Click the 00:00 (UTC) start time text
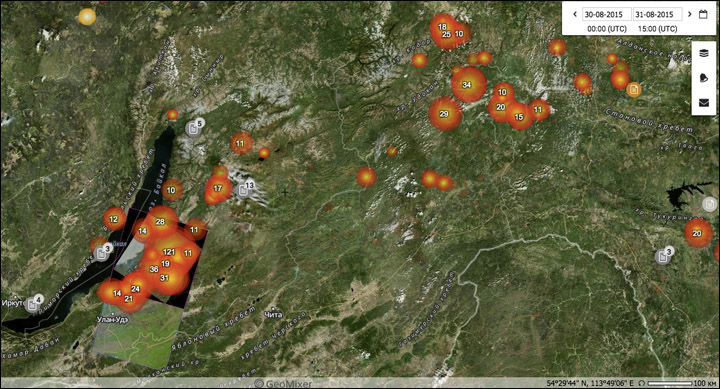The width and height of the screenshot is (720, 389). pos(607,28)
